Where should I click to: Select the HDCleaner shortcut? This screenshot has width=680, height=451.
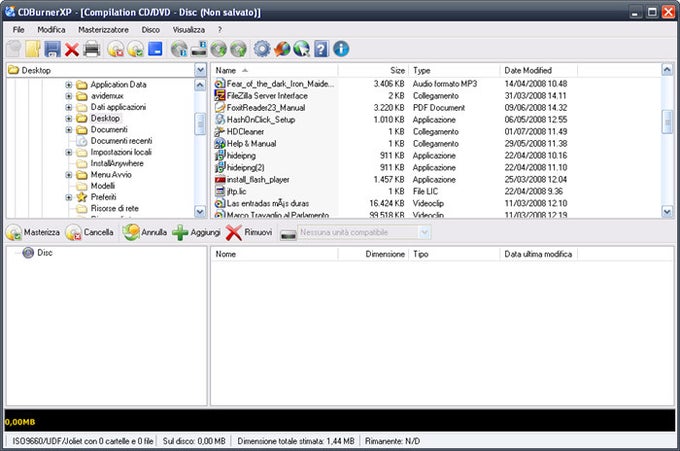[245, 131]
